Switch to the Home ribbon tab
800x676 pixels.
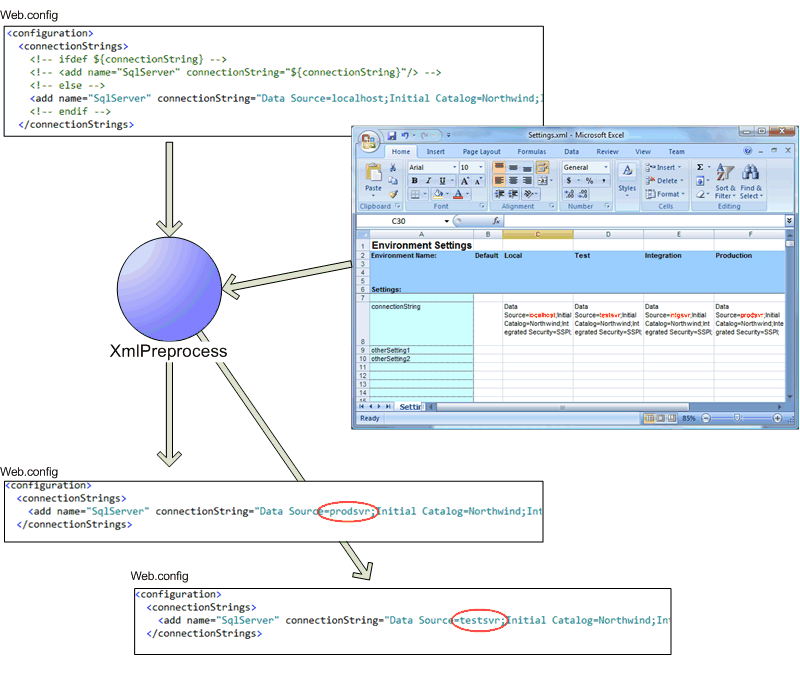401,152
